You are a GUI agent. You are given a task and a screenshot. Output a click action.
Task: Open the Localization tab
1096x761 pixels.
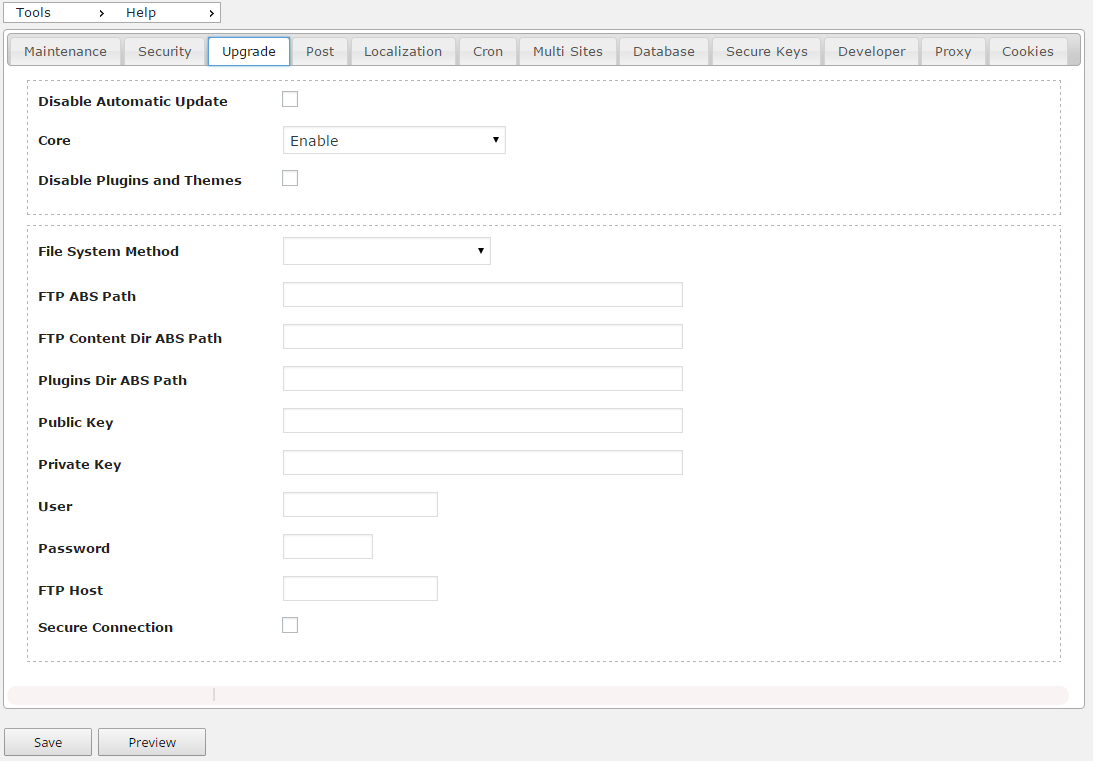point(403,52)
